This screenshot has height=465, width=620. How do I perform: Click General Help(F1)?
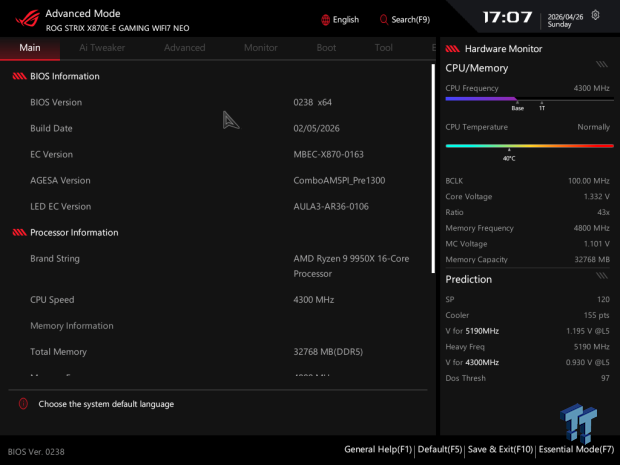point(378,450)
